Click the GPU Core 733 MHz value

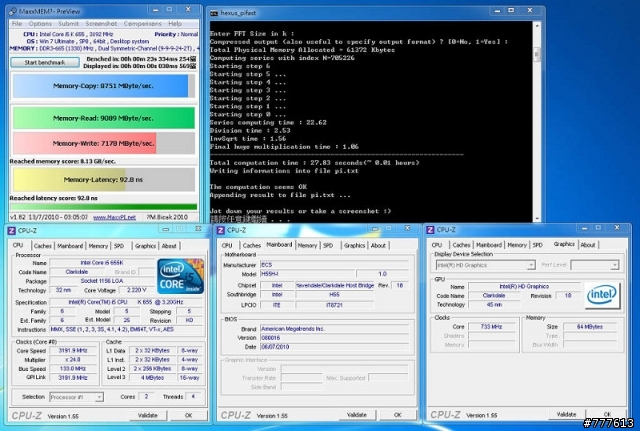coord(491,327)
